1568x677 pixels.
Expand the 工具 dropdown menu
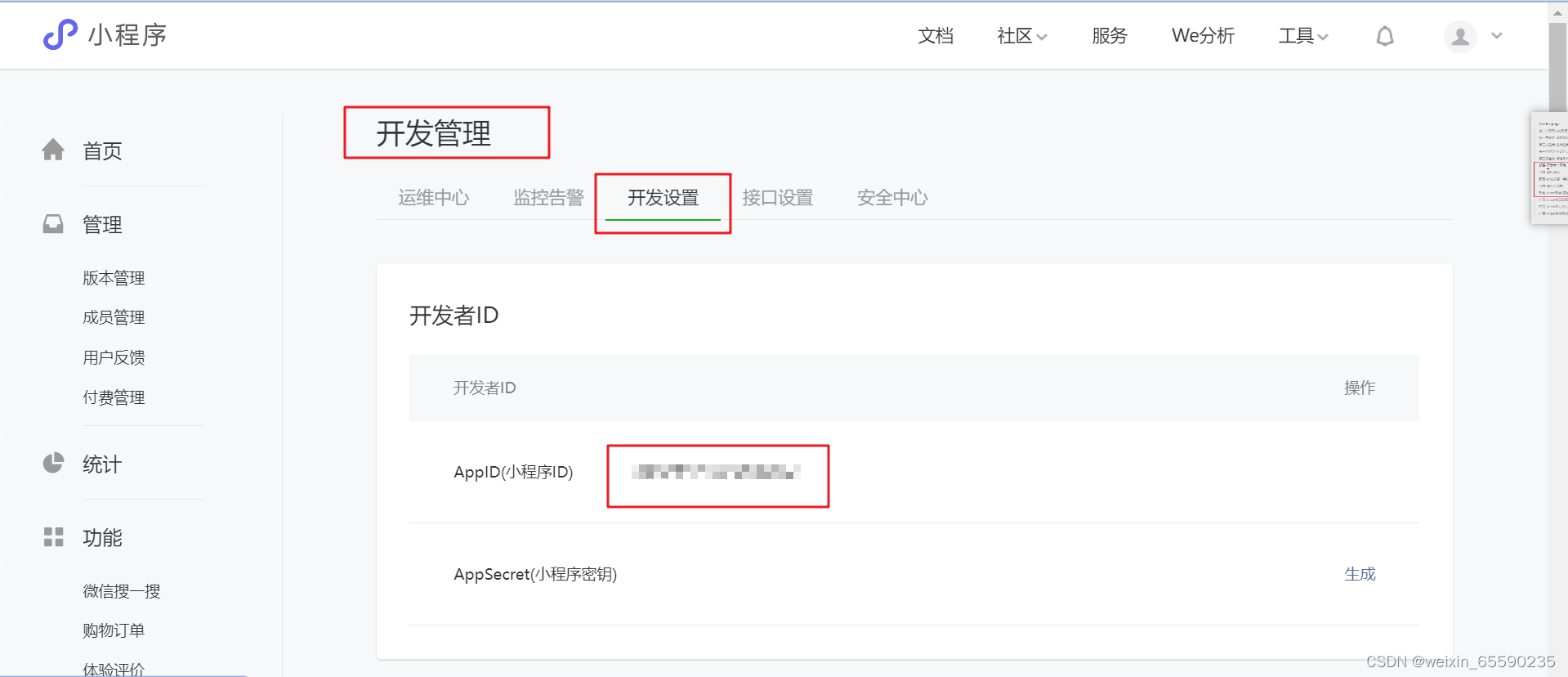pyautogui.click(x=1303, y=36)
